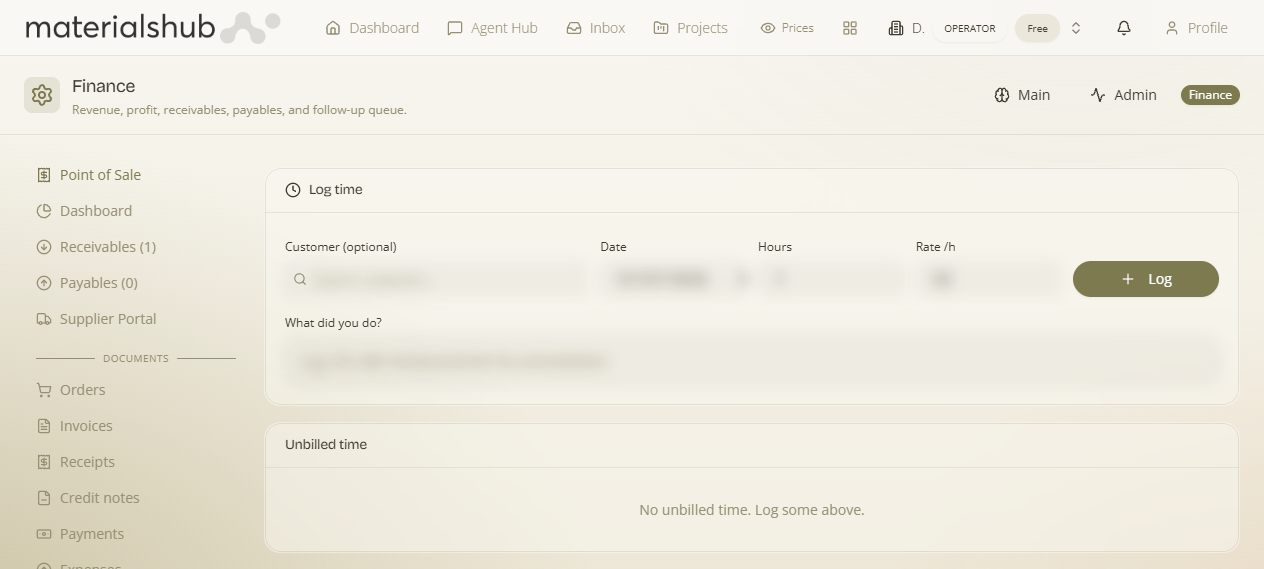Click the Customer search field
The width and height of the screenshot is (1264, 569).
[435, 280]
